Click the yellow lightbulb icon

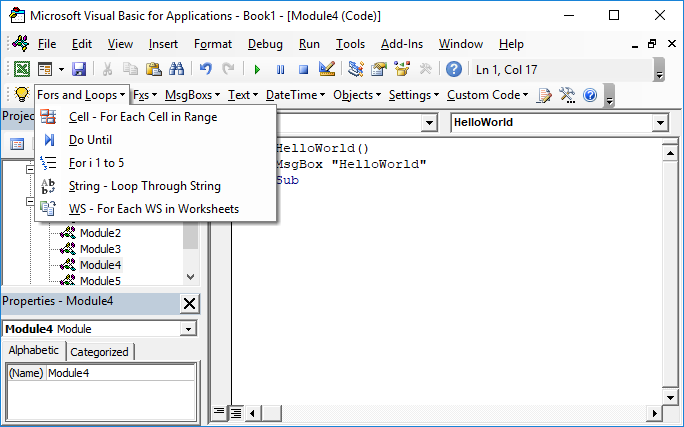[21, 95]
